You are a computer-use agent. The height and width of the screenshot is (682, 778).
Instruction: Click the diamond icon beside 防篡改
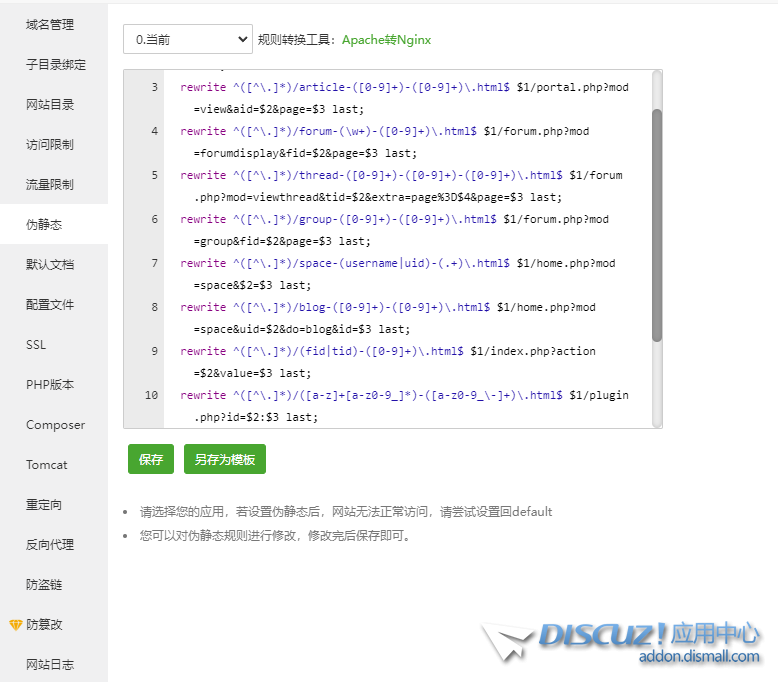click(16, 625)
